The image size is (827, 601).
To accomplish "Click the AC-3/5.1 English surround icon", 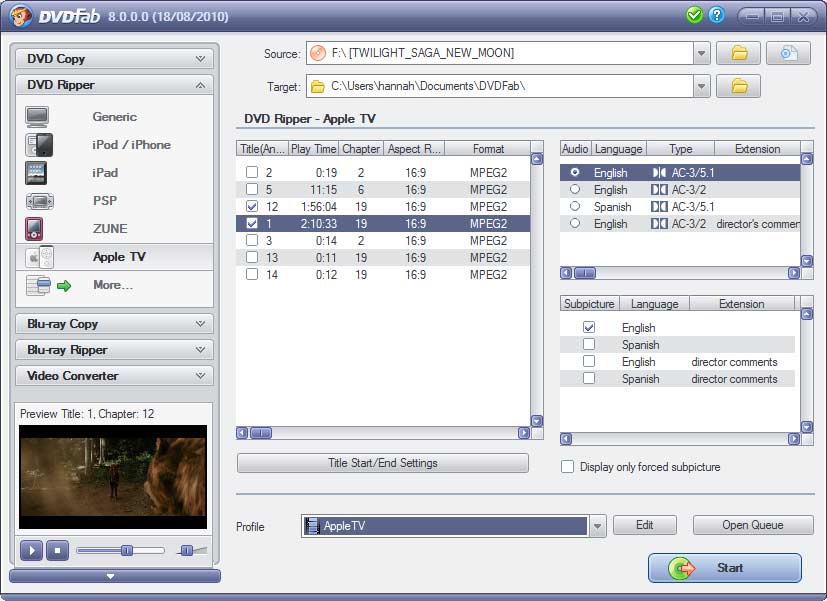I will tap(659, 173).
